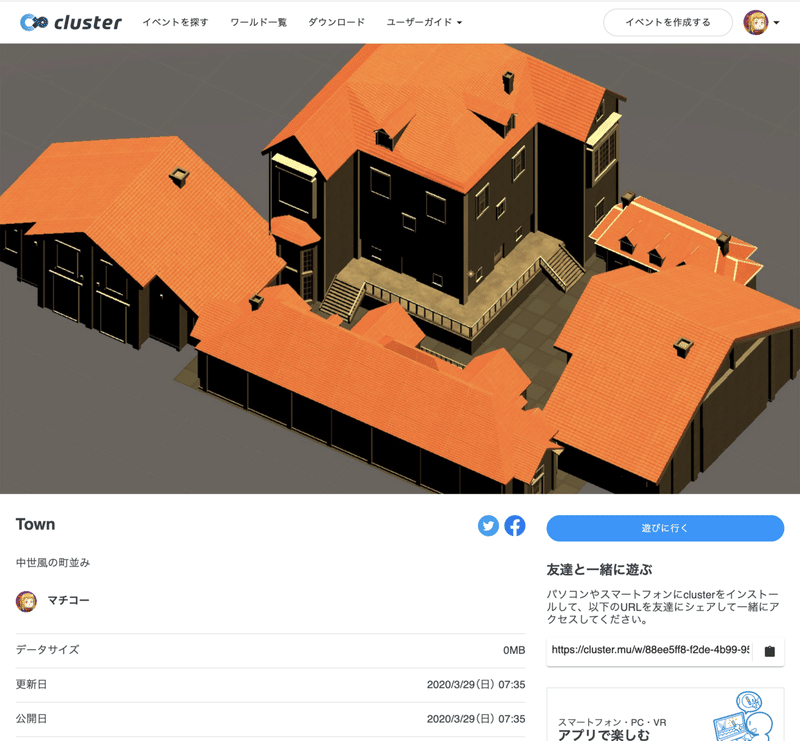Viewport: 800px width, 741px height.
Task: Select 更新日 date value 2020/3/29(日) 07:35
Action: [x=476, y=684]
